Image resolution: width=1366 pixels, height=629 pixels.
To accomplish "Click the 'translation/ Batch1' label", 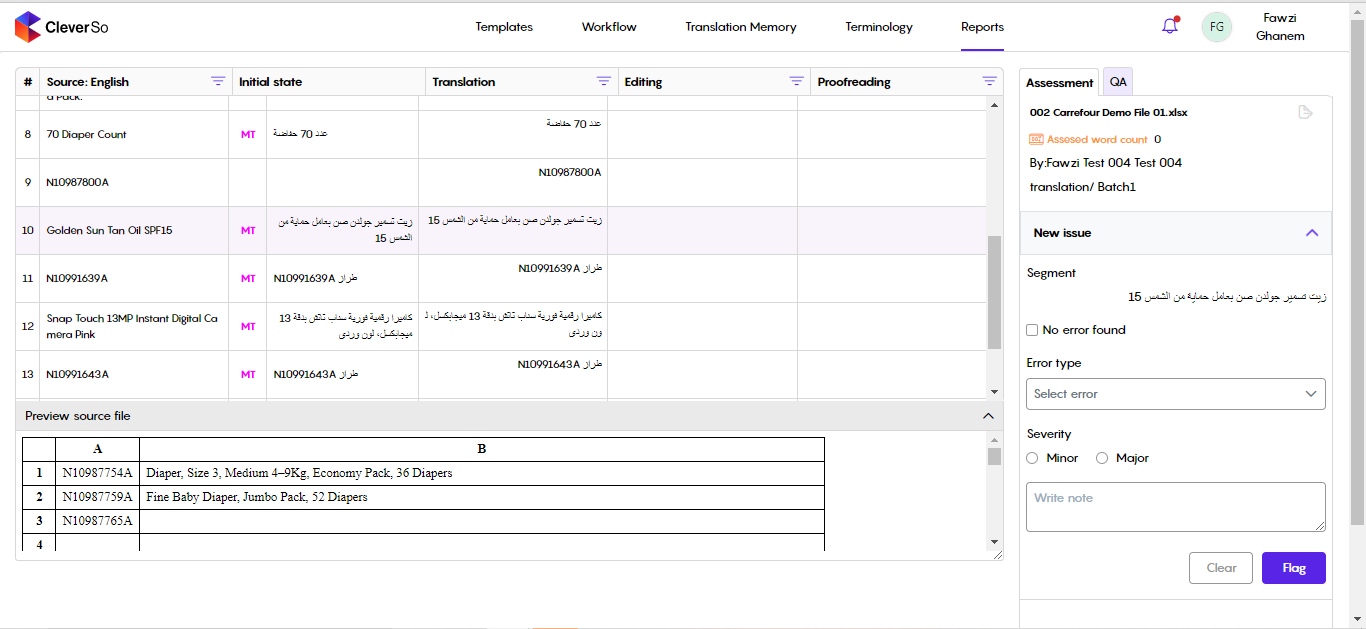I will (1083, 187).
